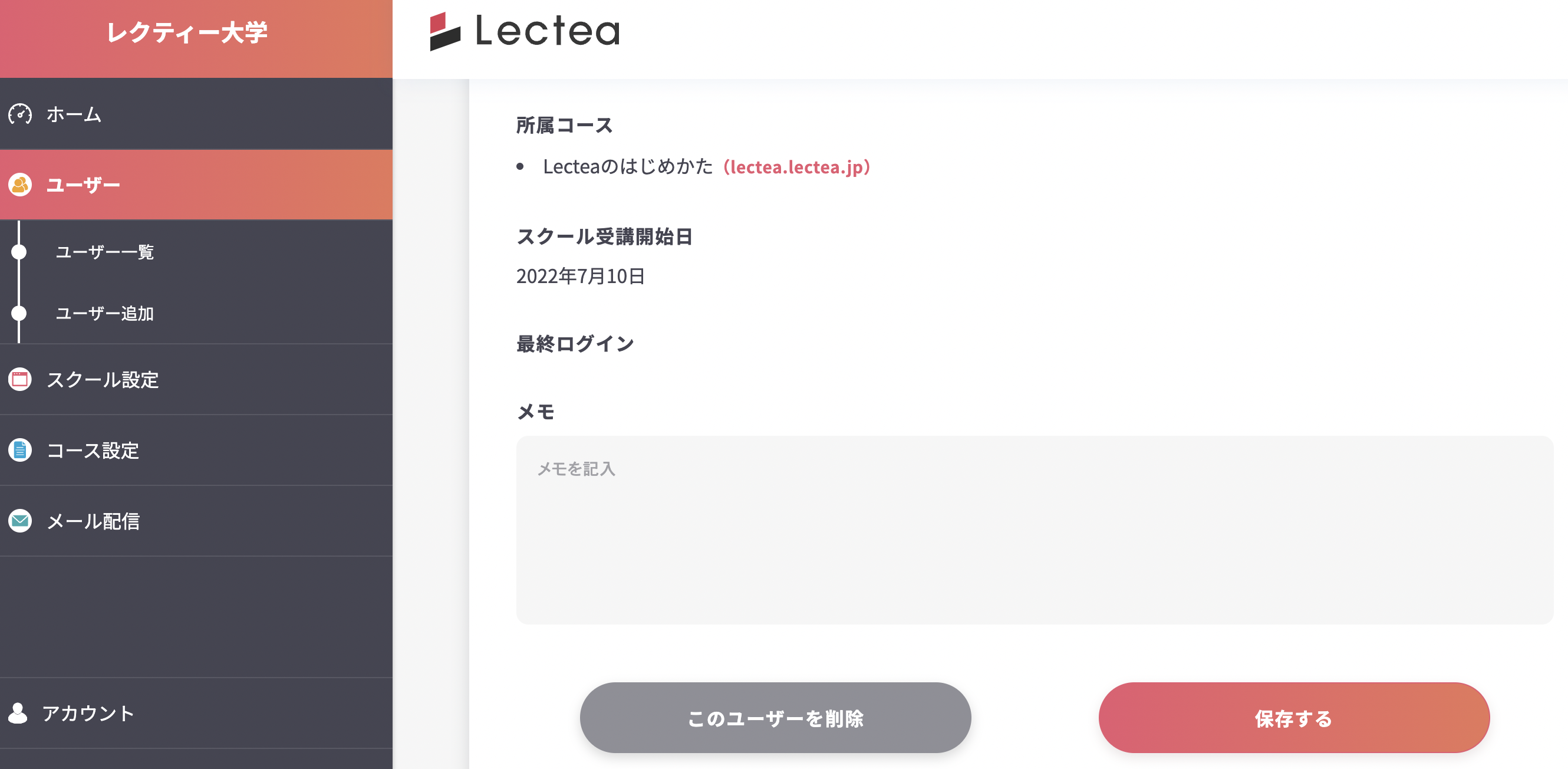This screenshot has height=769, width=1568.
Task: Focus the メモを記入 text area
Action: [1034, 529]
